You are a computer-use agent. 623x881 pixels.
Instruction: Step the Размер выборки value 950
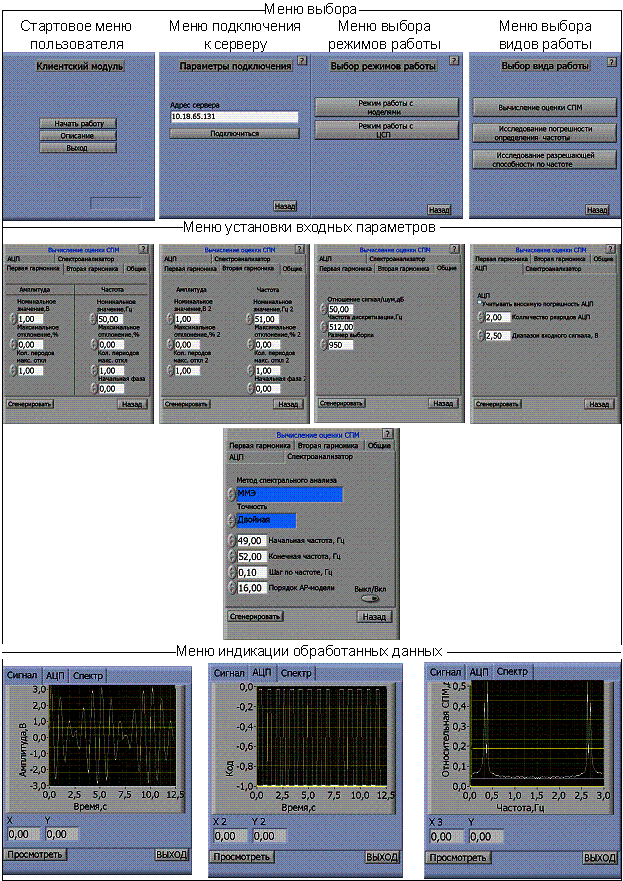[324, 344]
